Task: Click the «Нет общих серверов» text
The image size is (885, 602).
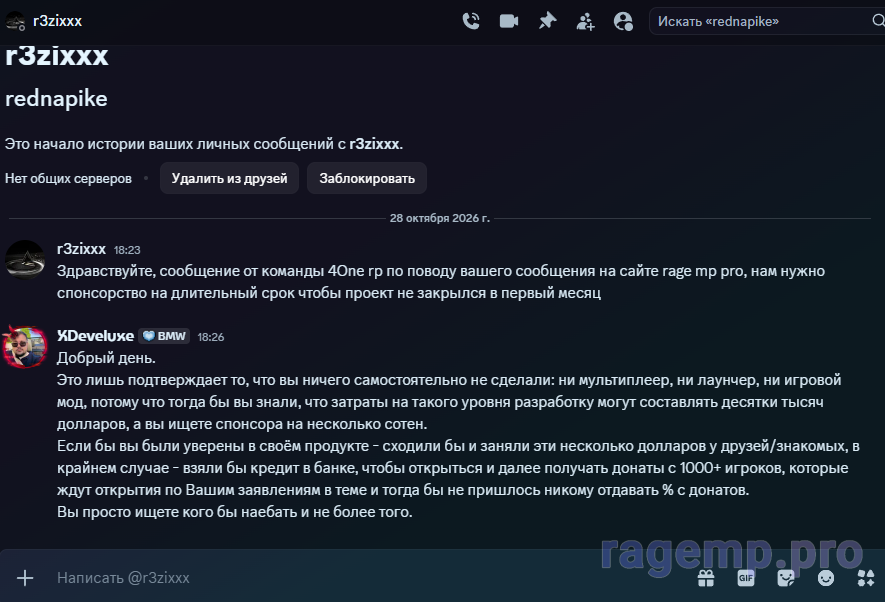Action: (x=68, y=178)
